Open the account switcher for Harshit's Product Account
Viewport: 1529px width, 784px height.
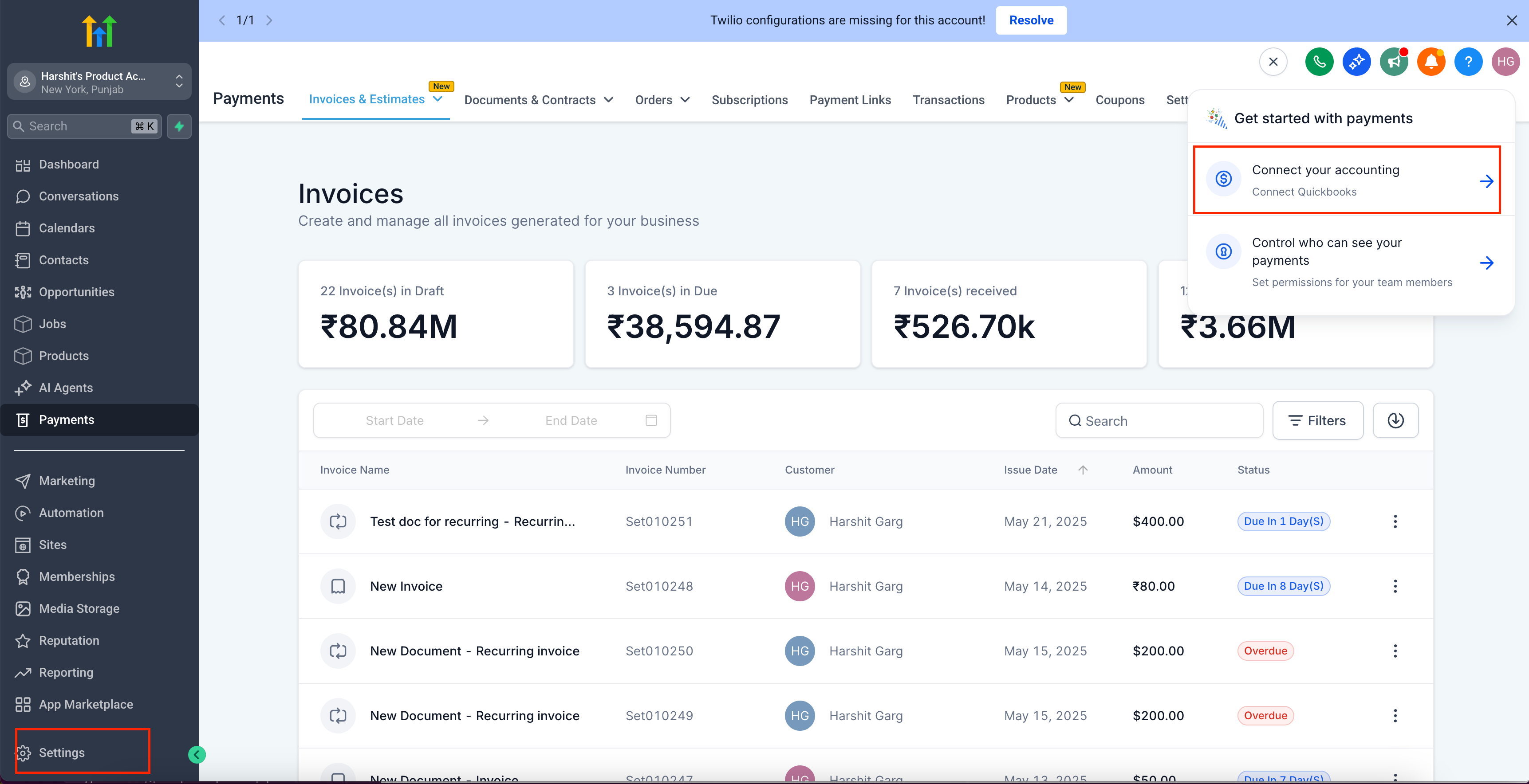(x=99, y=82)
